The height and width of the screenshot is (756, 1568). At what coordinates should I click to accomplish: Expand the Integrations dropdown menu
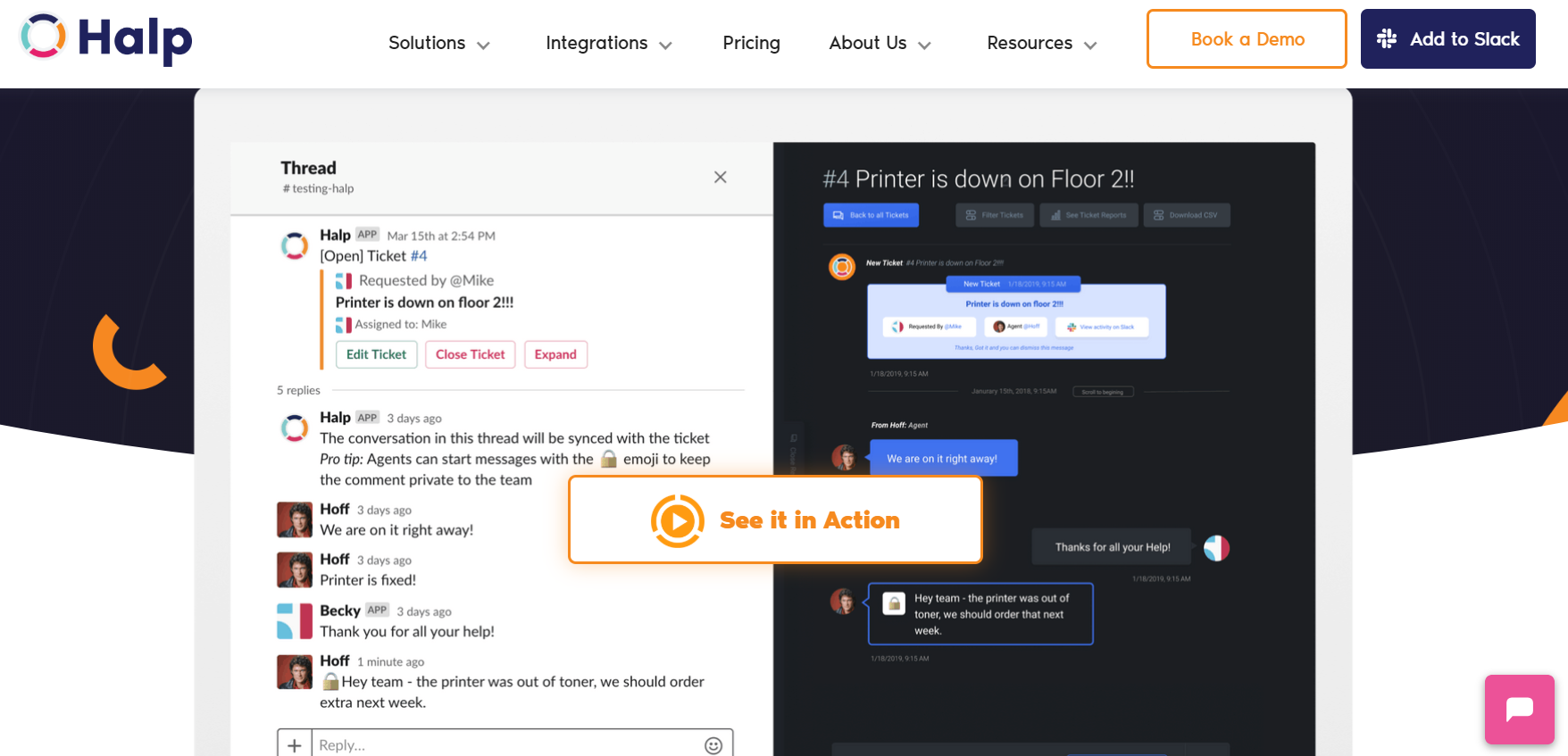608,43
